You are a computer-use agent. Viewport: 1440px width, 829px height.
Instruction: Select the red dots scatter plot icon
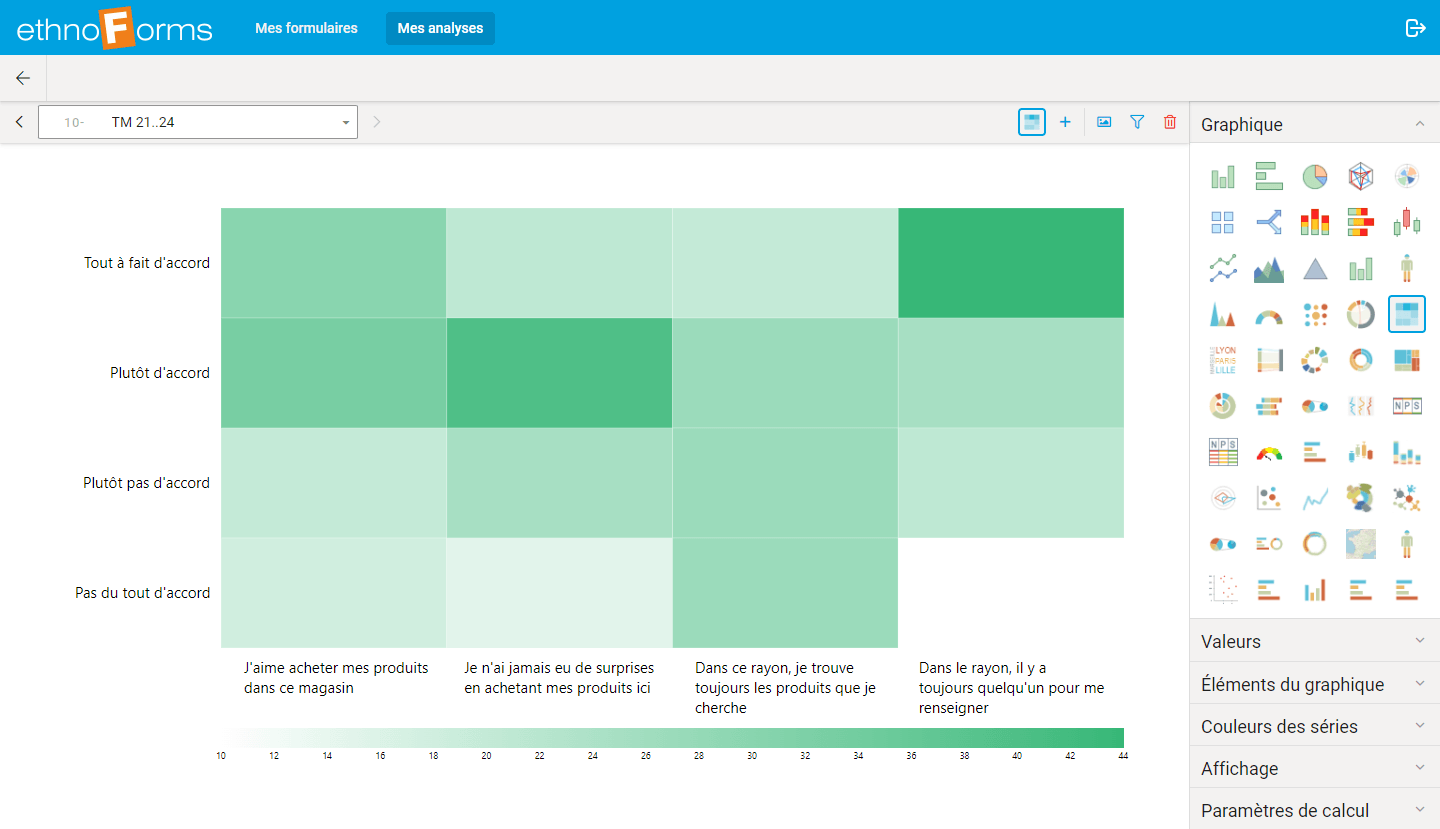1222,590
